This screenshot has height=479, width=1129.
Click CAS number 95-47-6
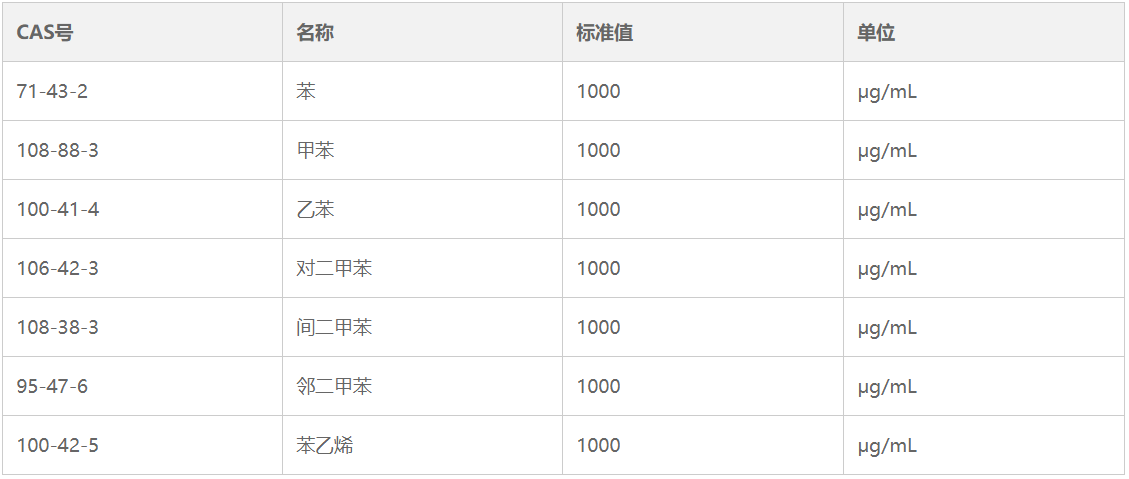pos(52,387)
